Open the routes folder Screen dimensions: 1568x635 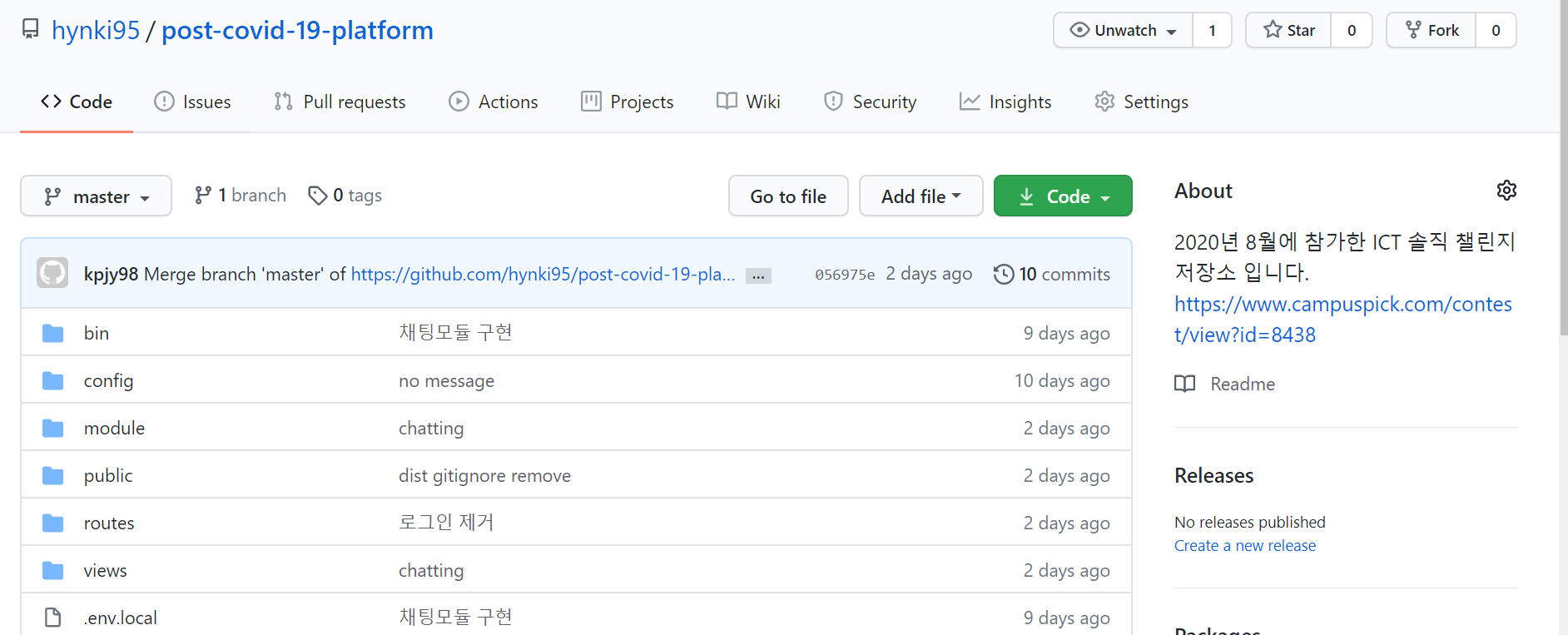coord(109,523)
